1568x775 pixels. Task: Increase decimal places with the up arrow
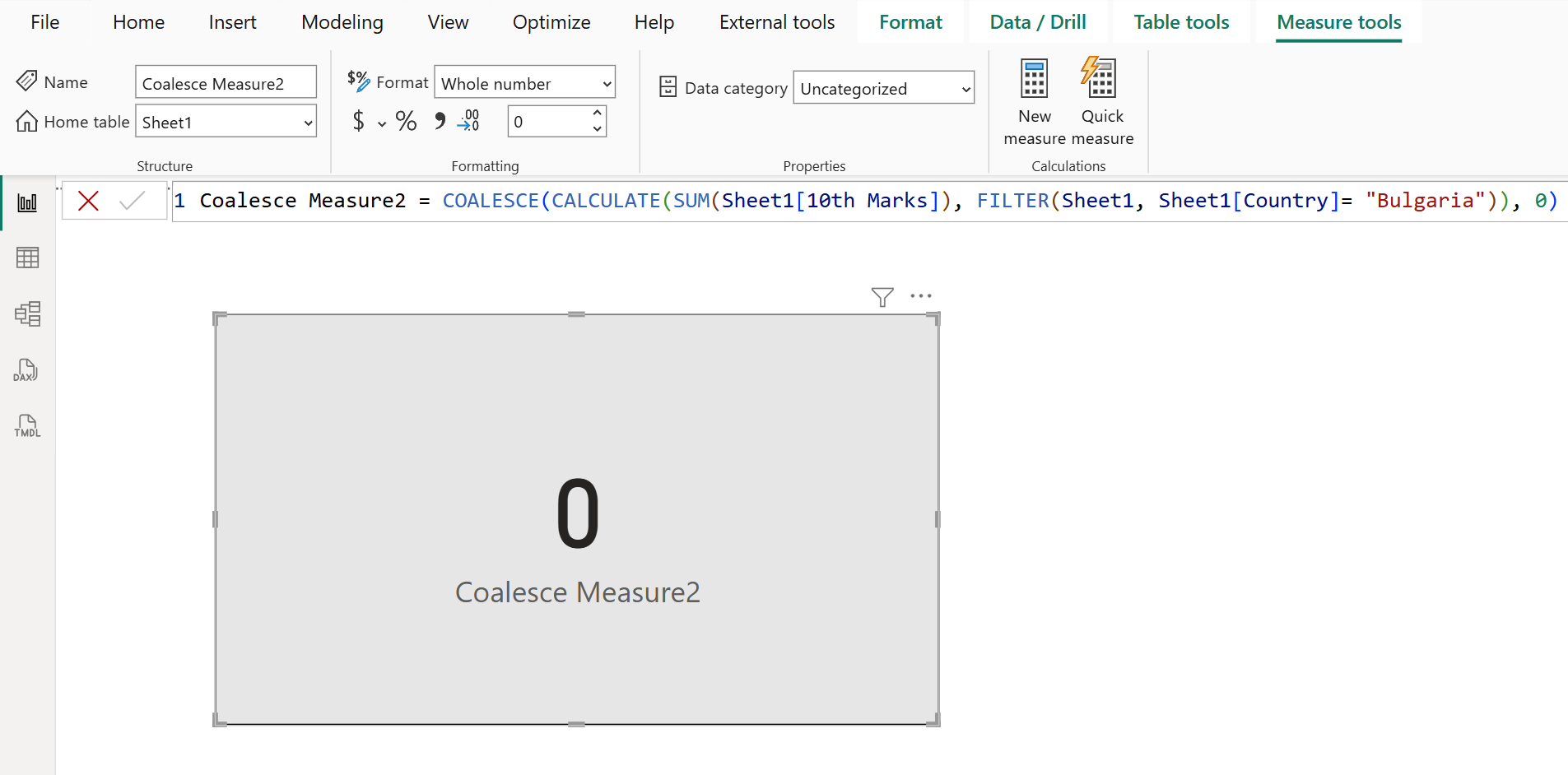(598, 114)
